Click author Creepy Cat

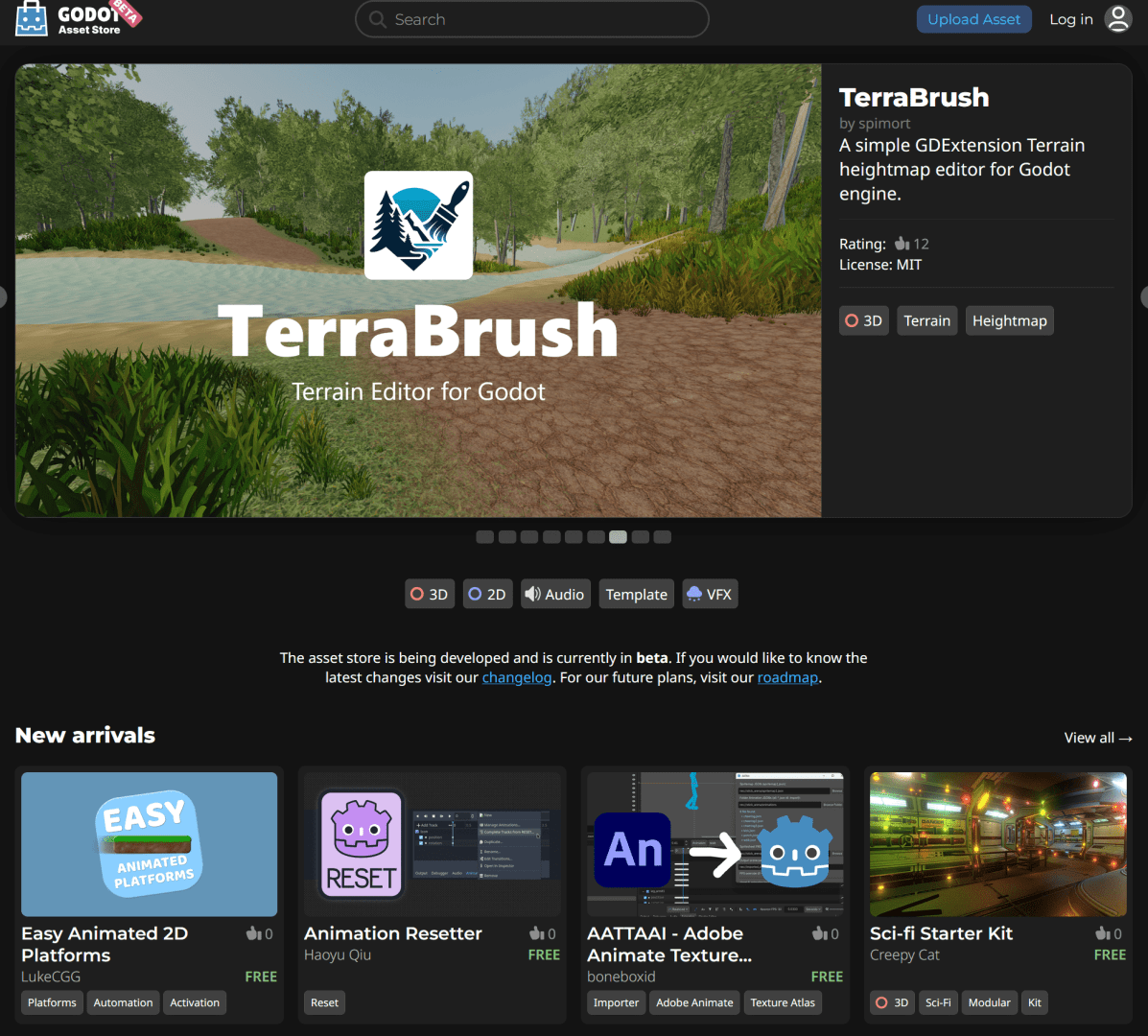point(904,954)
